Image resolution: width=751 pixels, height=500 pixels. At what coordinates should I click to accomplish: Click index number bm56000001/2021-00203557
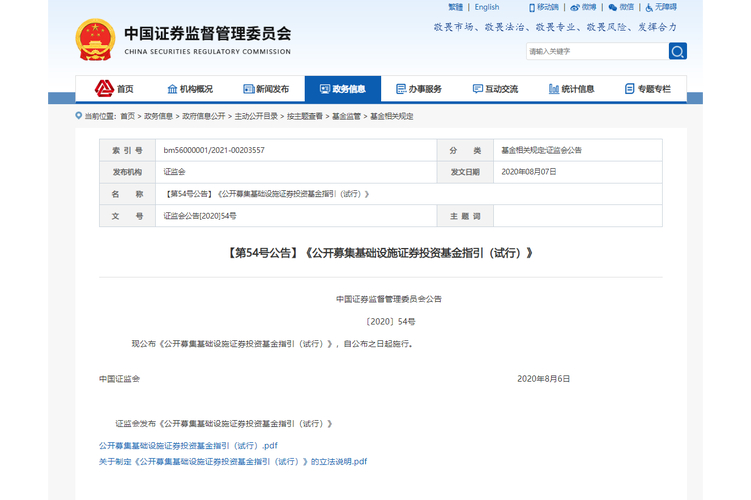point(214,150)
